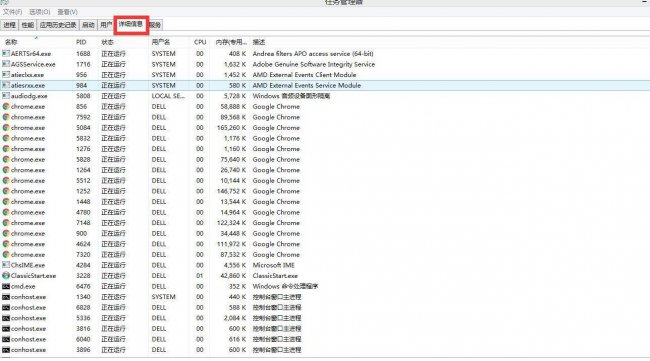Click the ChsIME.exe process icon

6,265
